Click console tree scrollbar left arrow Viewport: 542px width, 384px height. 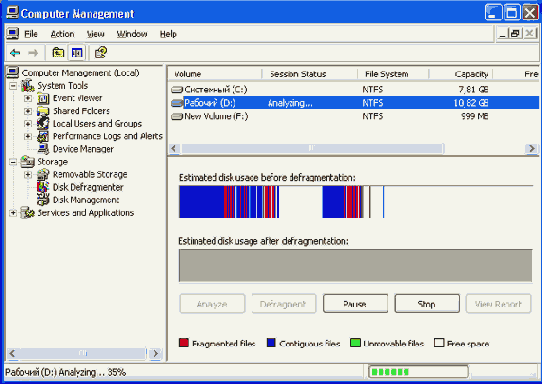12,353
